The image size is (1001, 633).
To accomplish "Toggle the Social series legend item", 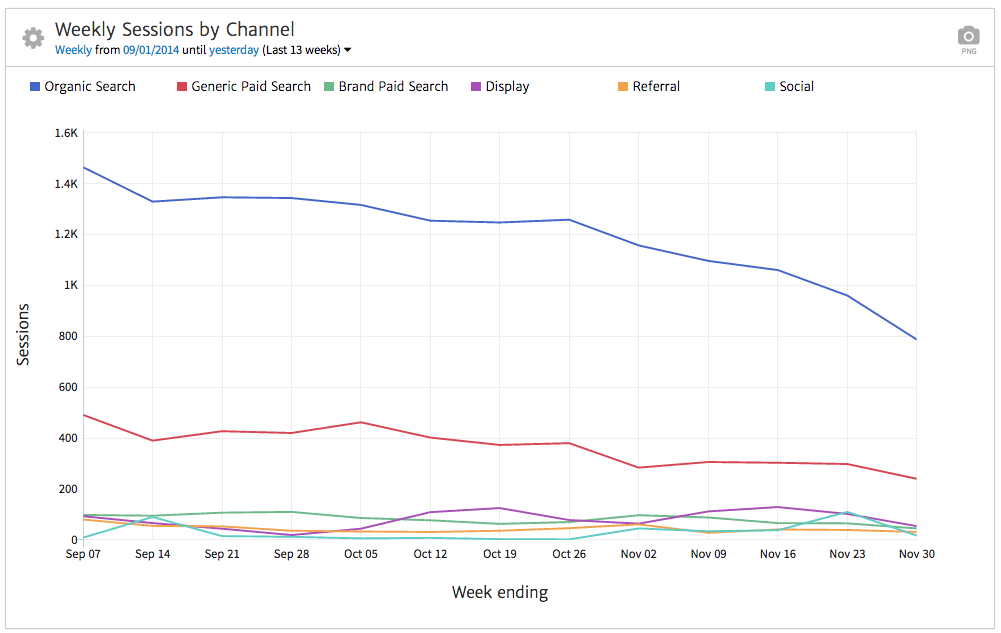I will [x=796, y=87].
